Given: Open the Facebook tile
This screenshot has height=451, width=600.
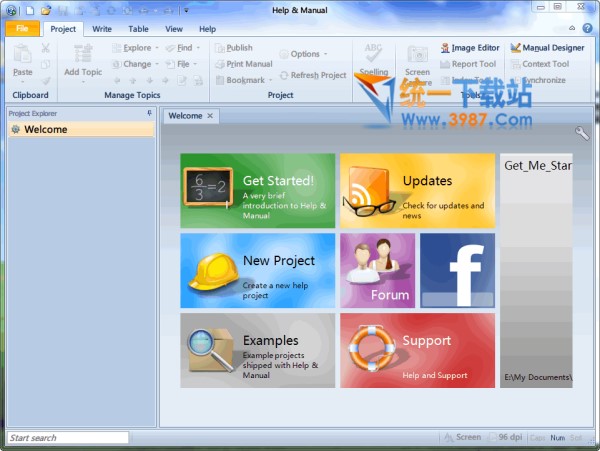Looking at the screenshot, I should [x=457, y=271].
